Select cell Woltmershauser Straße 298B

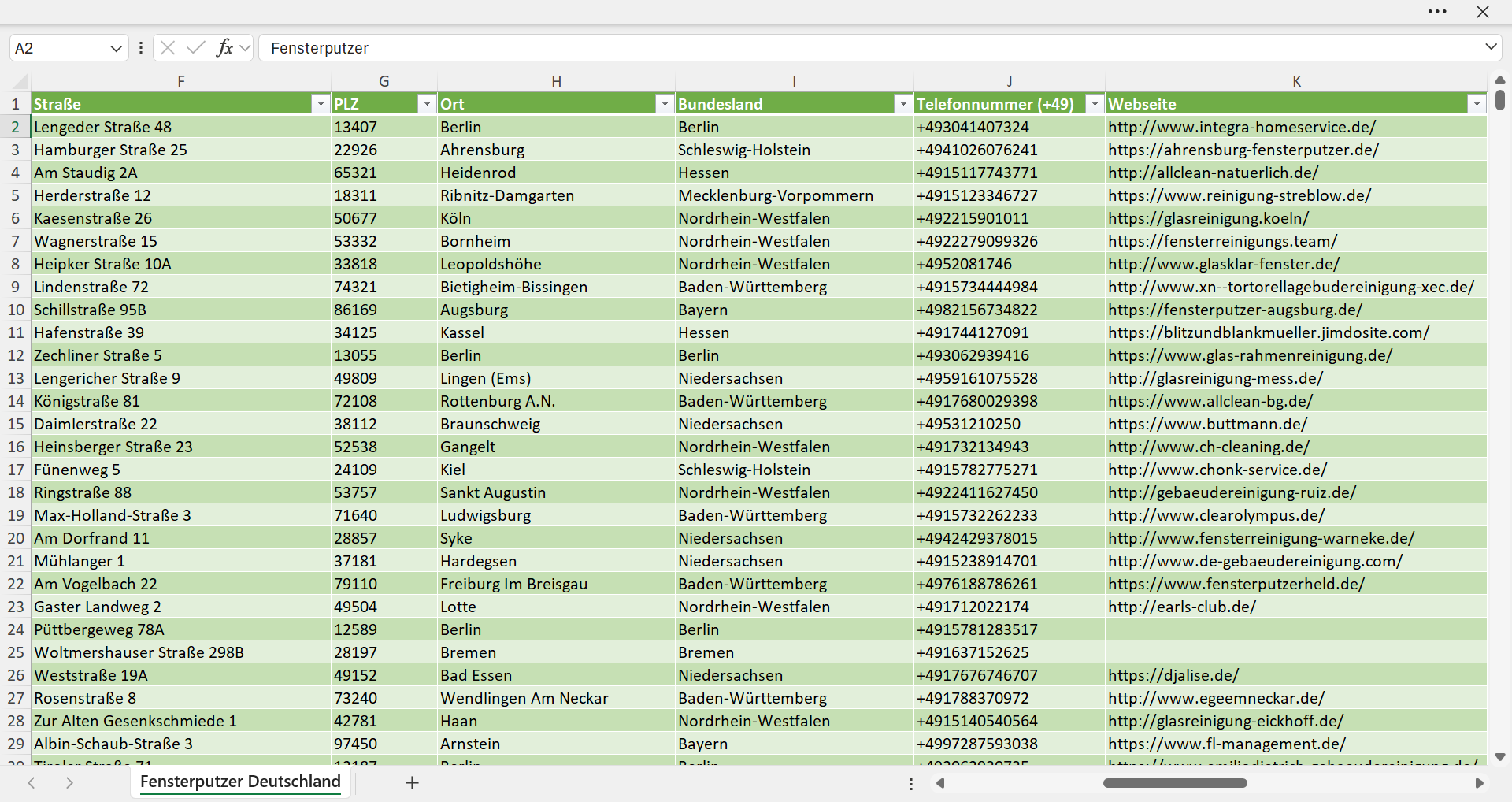(x=181, y=652)
